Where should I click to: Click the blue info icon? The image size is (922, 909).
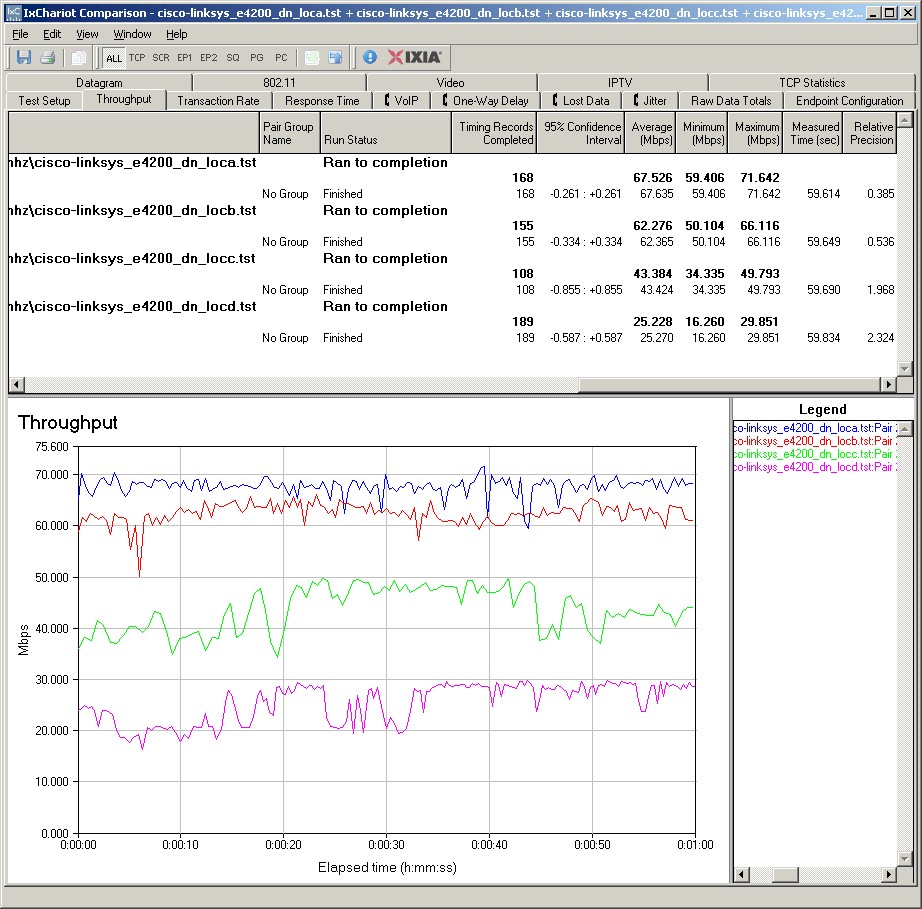point(370,57)
